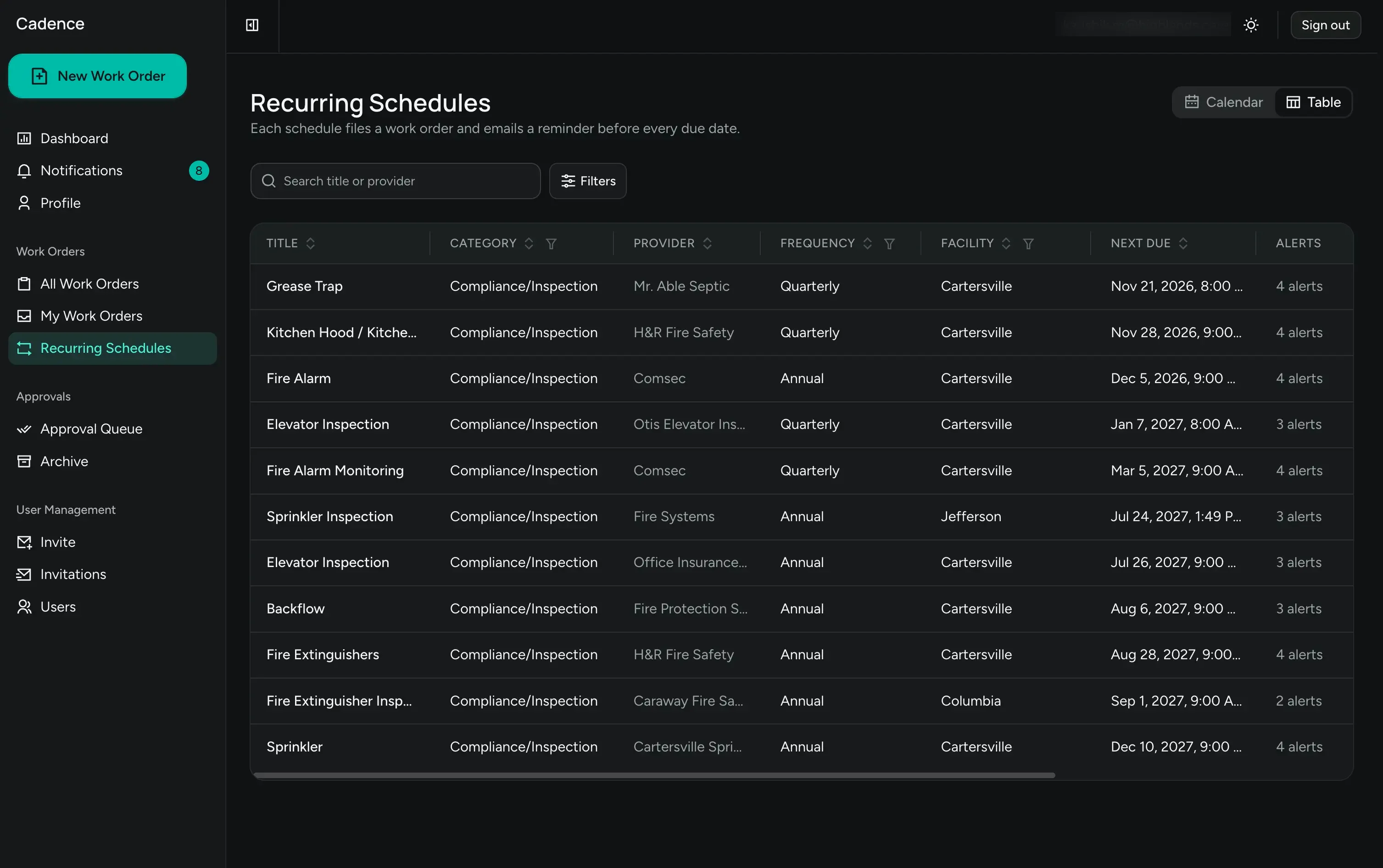This screenshot has height=868, width=1383.
Task: Click the Cadence logo text
Action: [x=50, y=23]
